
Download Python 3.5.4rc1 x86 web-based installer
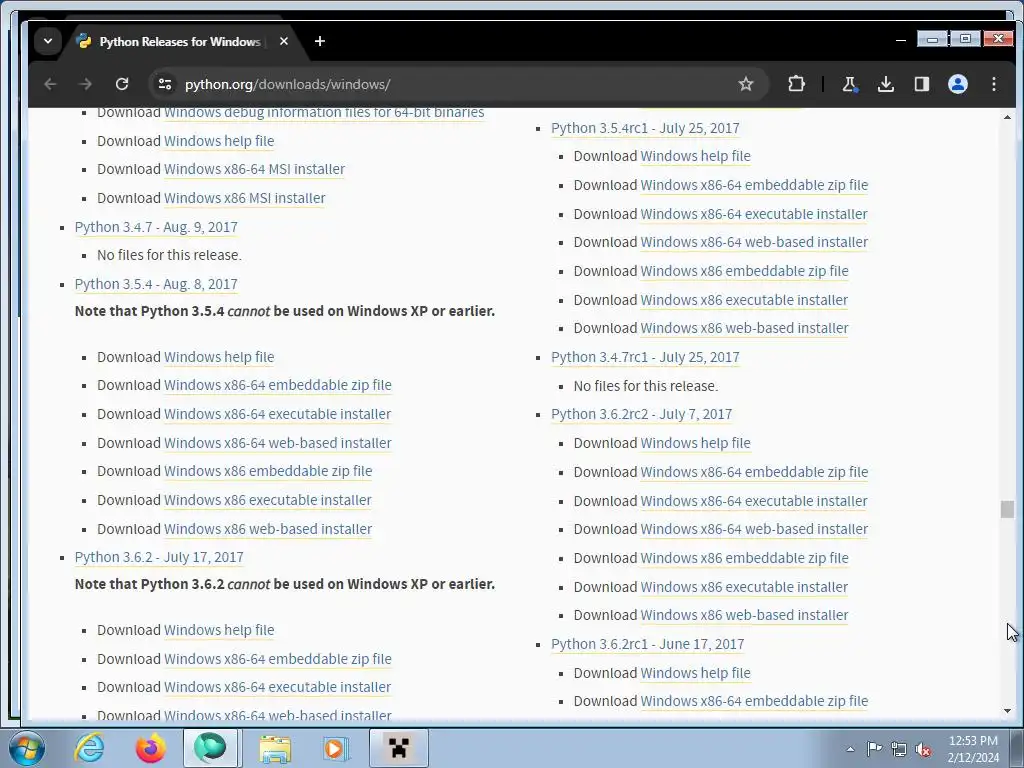(x=744, y=328)
